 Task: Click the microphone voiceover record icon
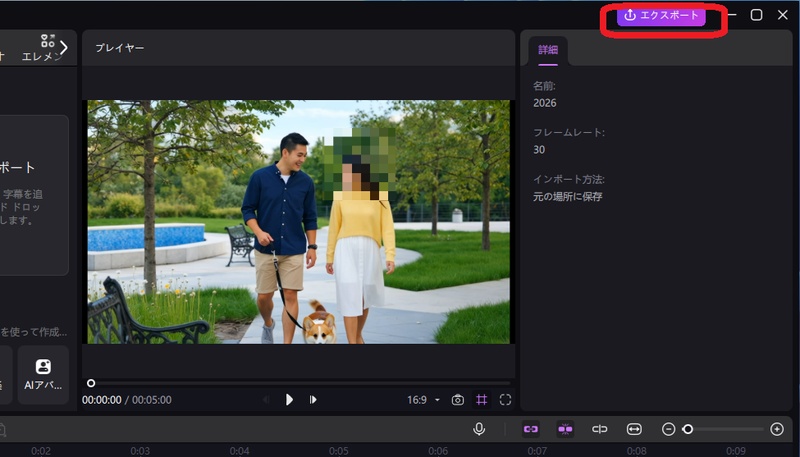point(479,429)
